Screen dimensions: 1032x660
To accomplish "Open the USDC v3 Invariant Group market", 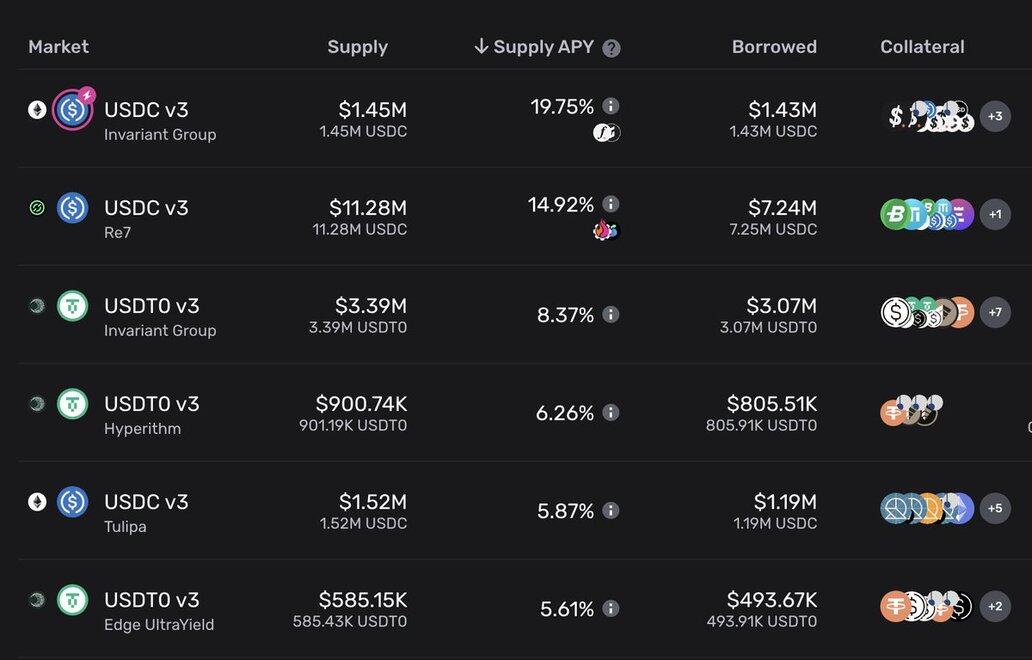I will 160,119.
